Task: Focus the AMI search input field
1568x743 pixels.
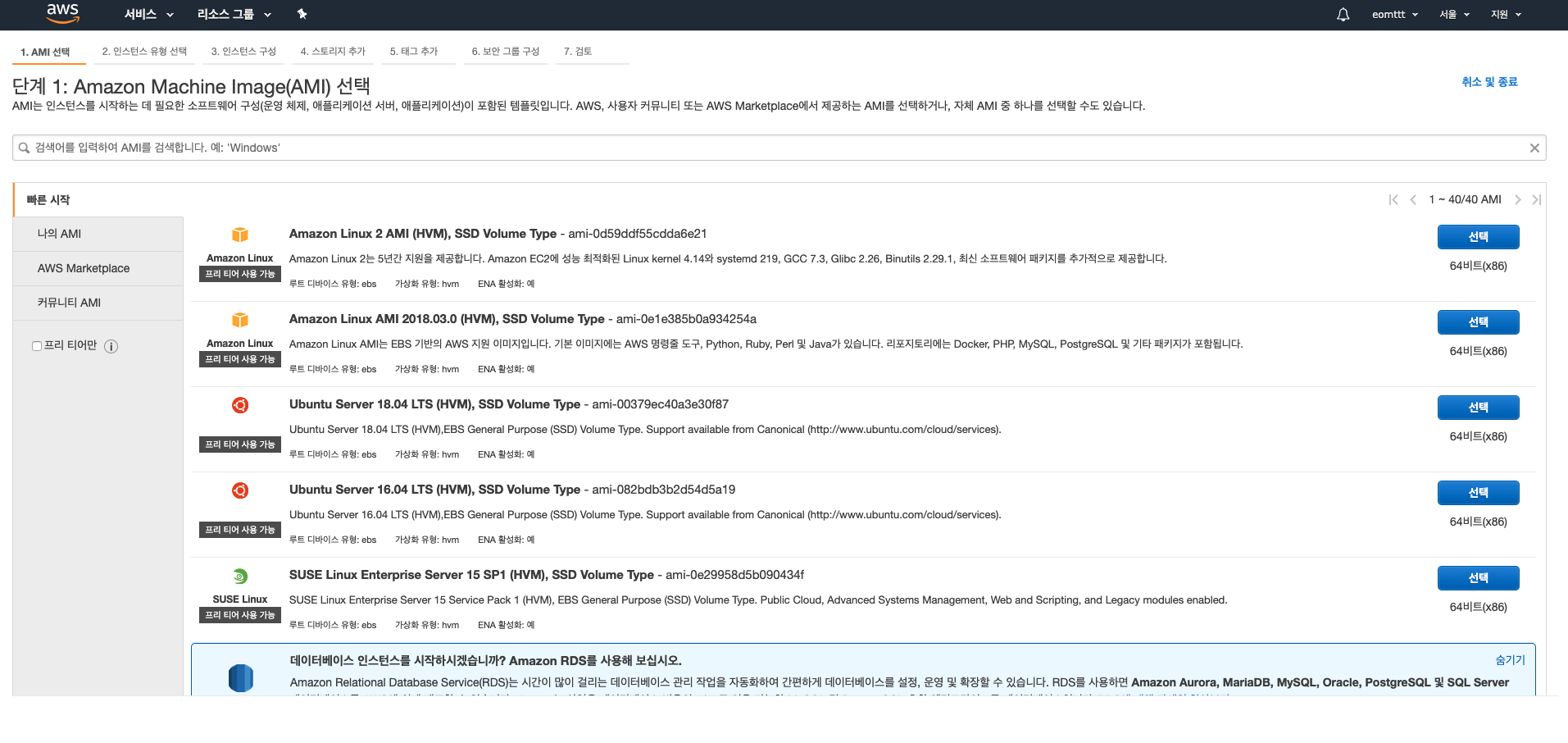Action: (x=779, y=148)
